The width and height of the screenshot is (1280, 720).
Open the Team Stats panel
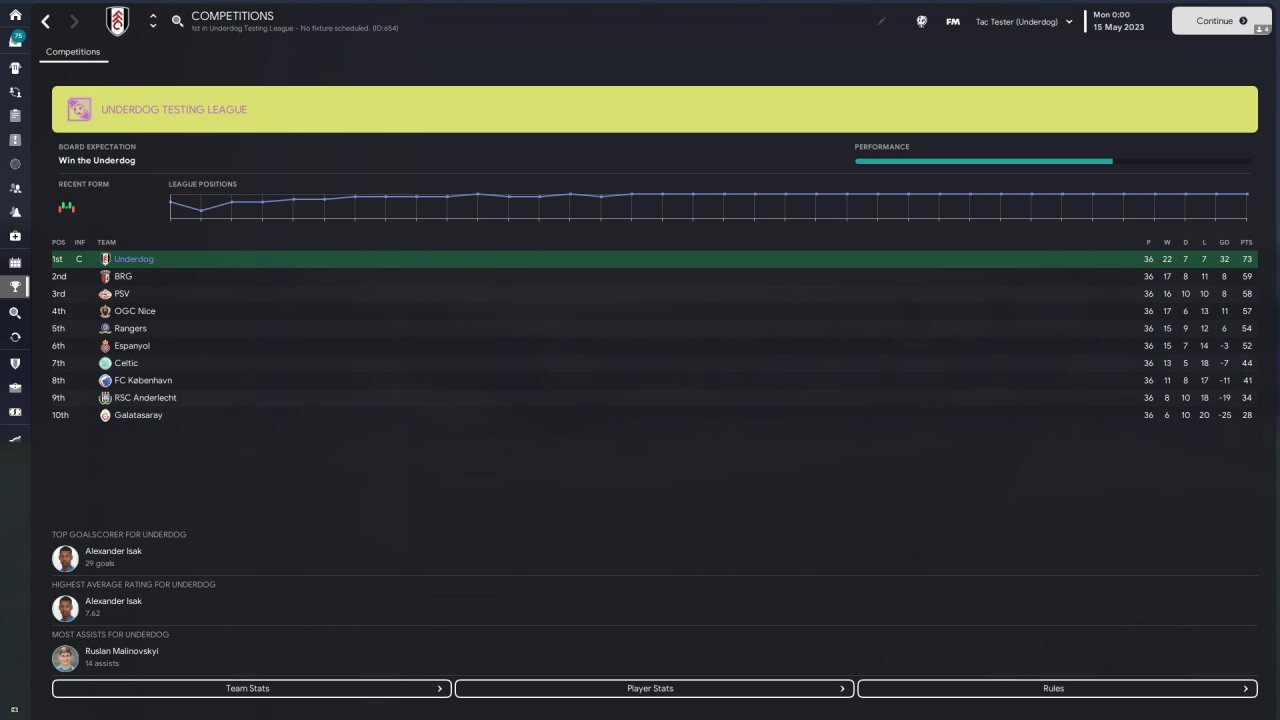(252, 689)
